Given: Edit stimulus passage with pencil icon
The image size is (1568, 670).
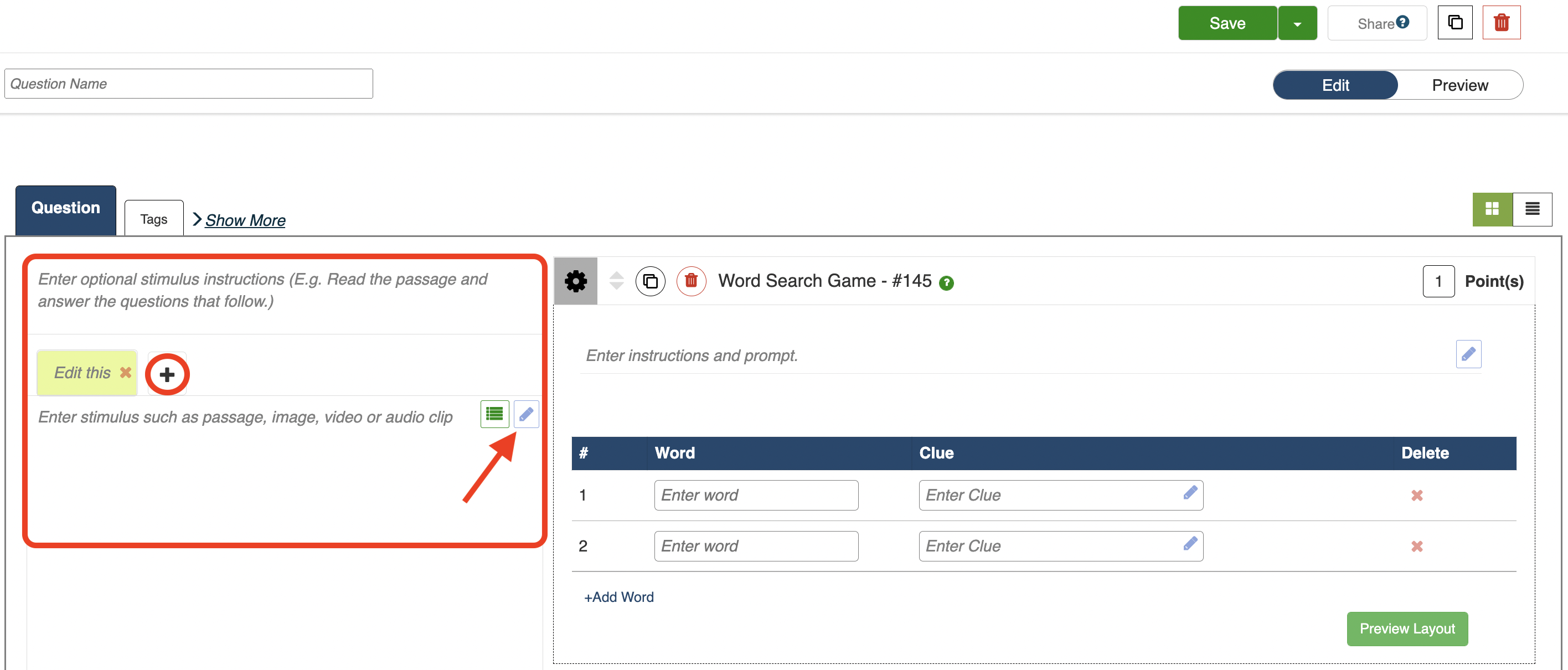Looking at the screenshot, I should pos(526,414).
